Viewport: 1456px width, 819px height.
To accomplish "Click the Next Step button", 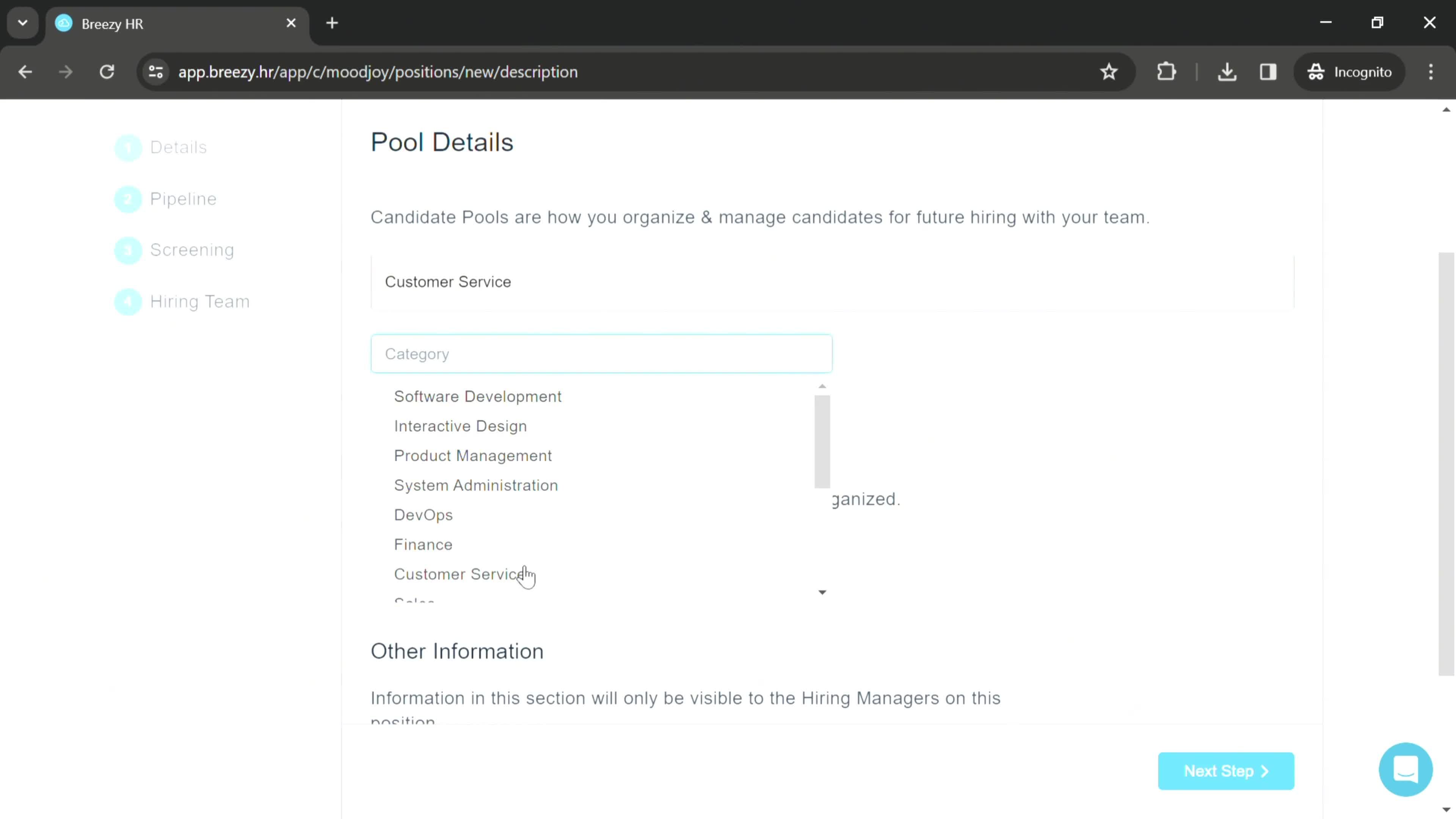I will pos(1228,771).
